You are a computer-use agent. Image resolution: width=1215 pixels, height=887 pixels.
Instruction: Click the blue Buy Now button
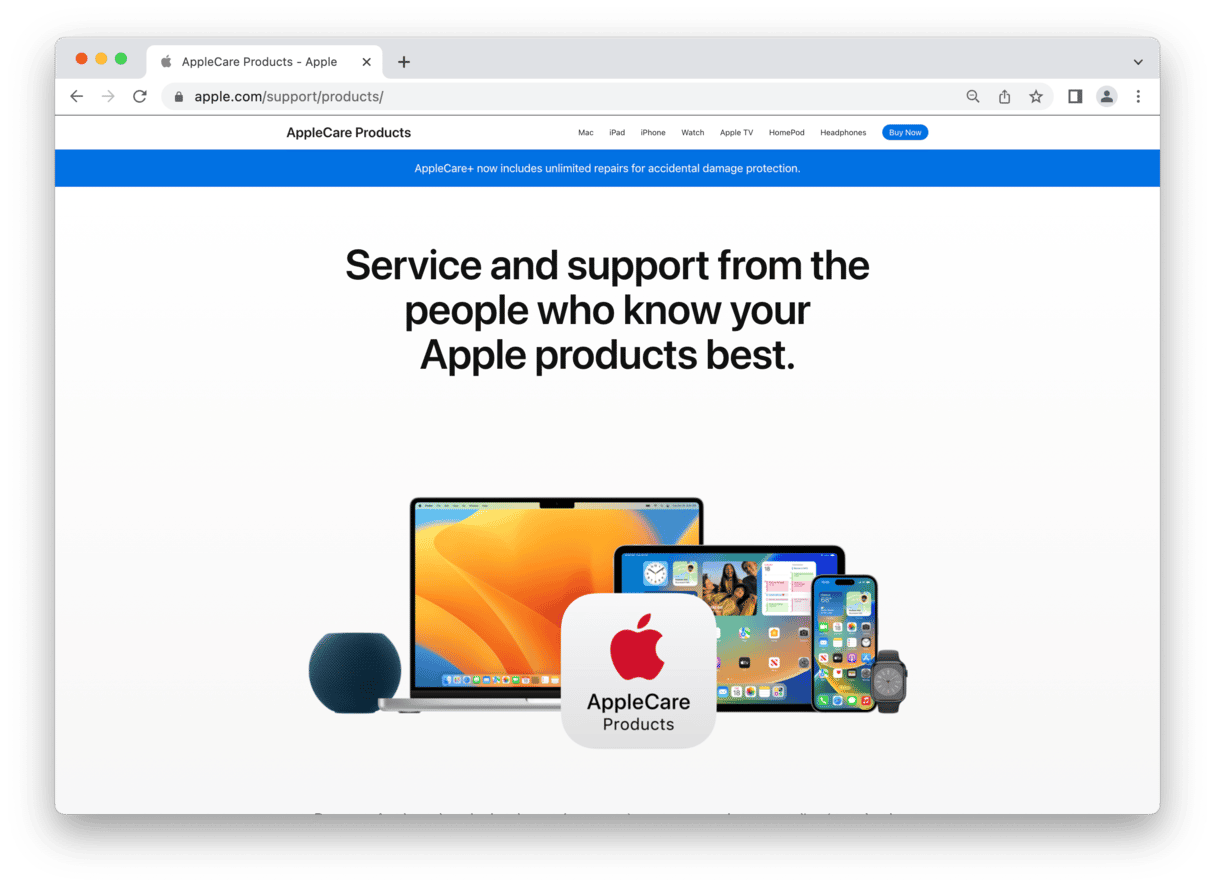click(905, 133)
